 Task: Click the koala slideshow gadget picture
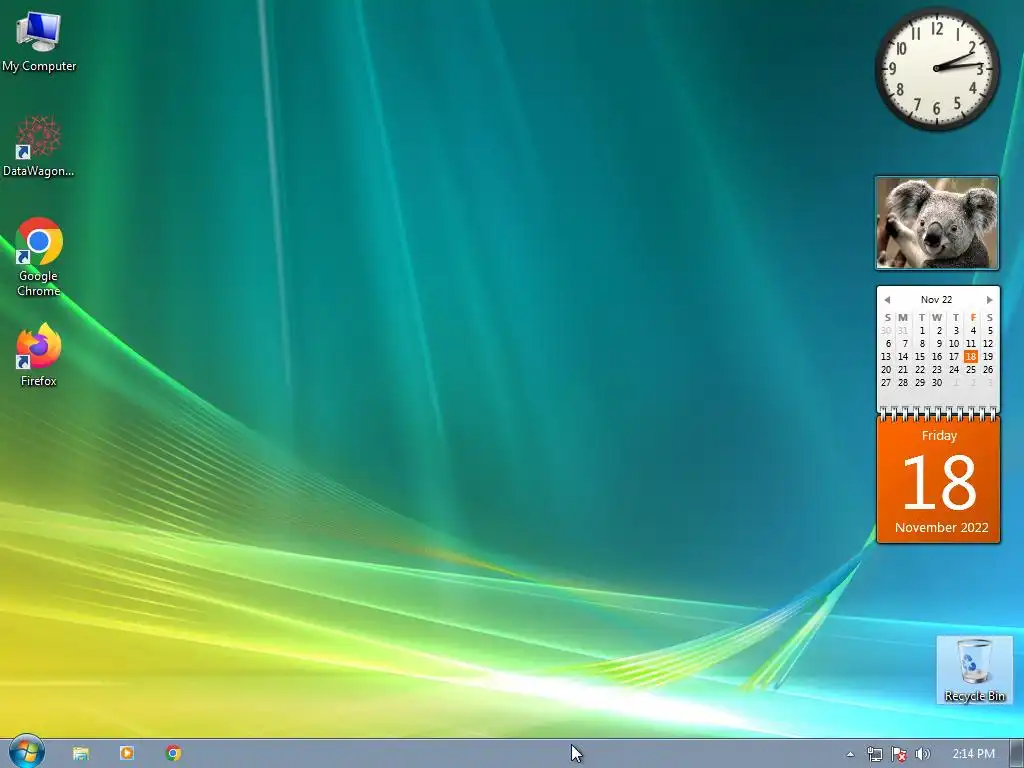(x=937, y=223)
